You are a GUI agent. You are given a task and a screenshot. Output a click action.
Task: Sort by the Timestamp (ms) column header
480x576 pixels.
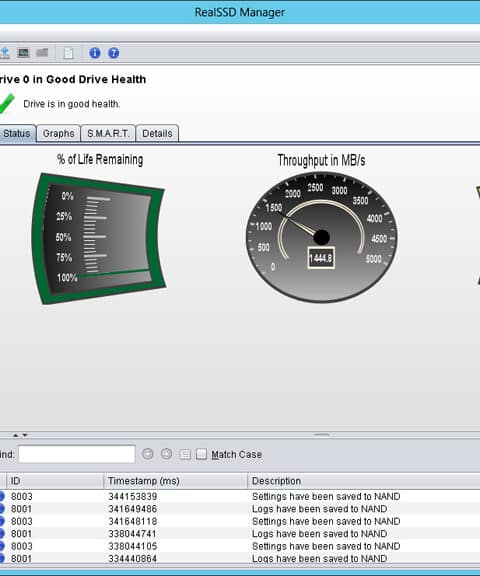pyautogui.click(x=176, y=481)
